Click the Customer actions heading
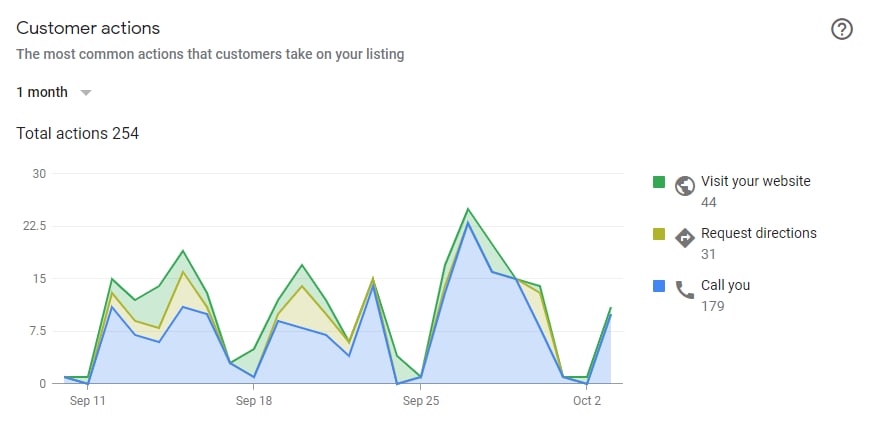Screen dimensions: 873x426 pos(88,28)
